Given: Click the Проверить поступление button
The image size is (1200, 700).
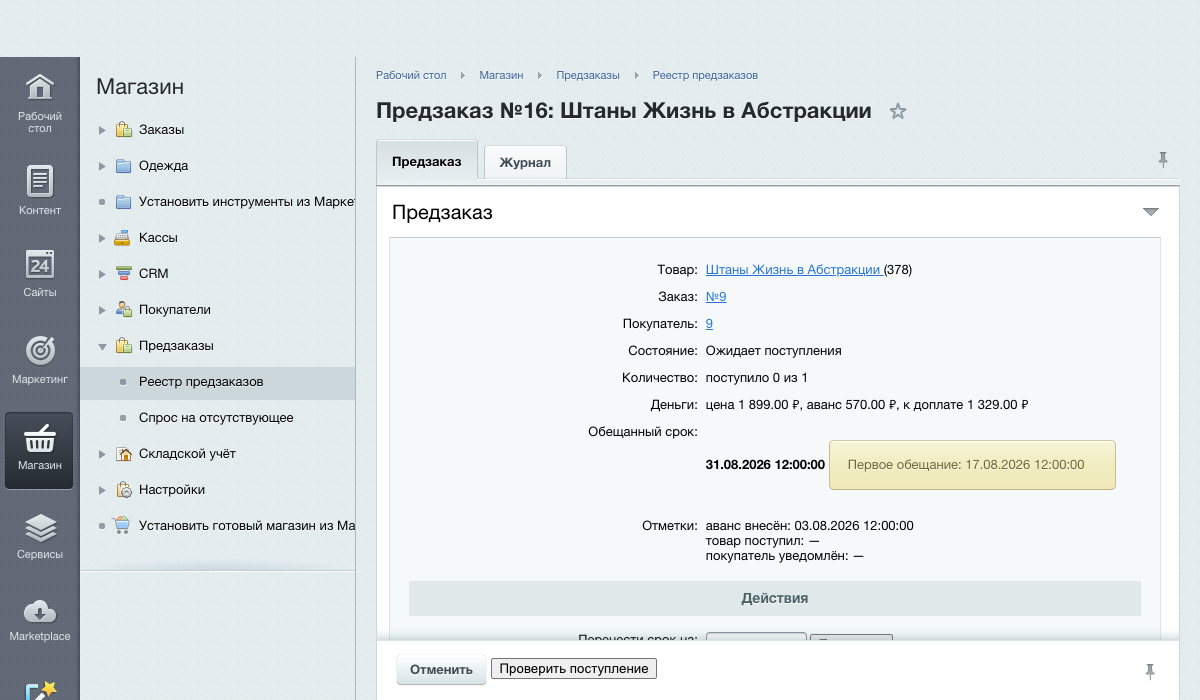Looking at the screenshot, I should pos(574,669).
